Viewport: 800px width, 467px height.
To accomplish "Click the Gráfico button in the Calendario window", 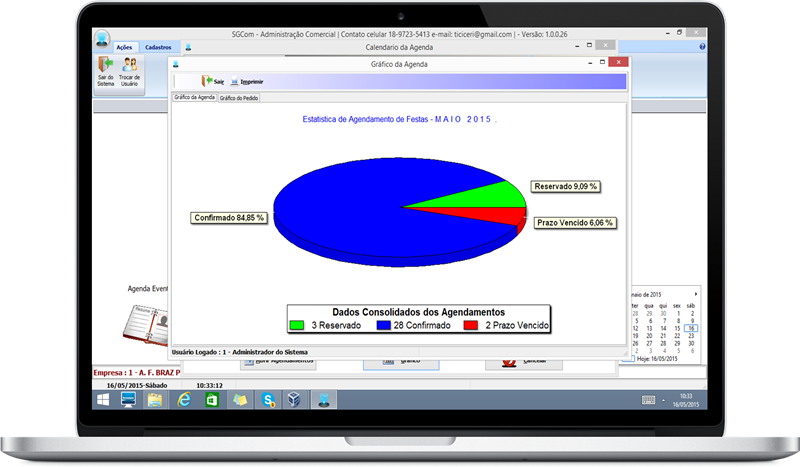I will 401,363.
